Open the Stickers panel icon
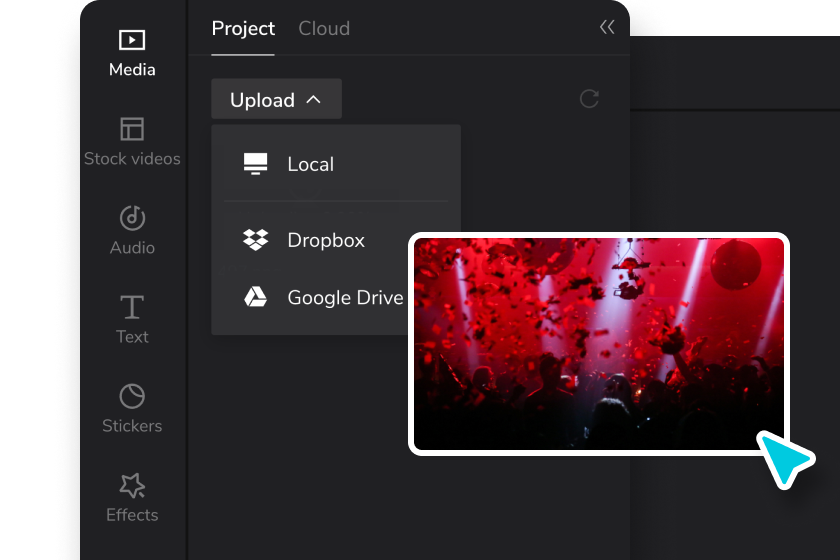Viewport: 840px width, 560px height. [132, 396]
